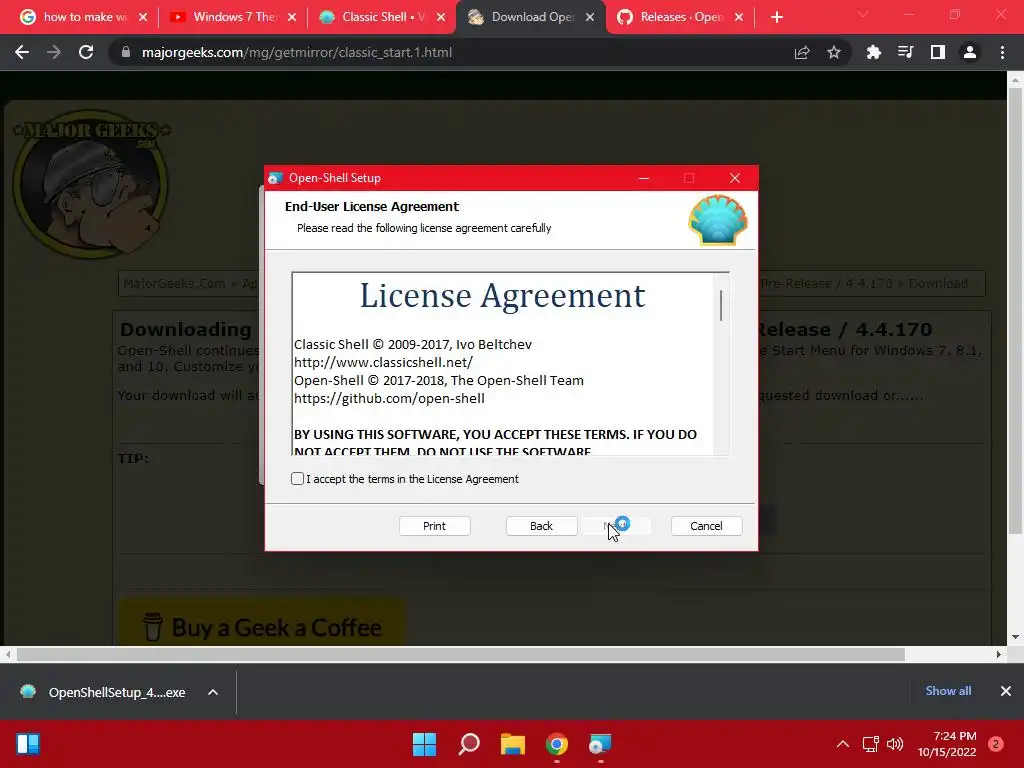Close the Classic Shell tab

pyautogui.click(x=441, y=17)
